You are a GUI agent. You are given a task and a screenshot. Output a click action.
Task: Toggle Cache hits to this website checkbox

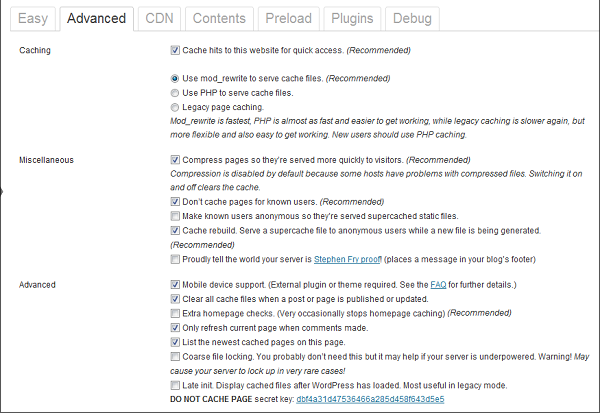pos(176,50)
